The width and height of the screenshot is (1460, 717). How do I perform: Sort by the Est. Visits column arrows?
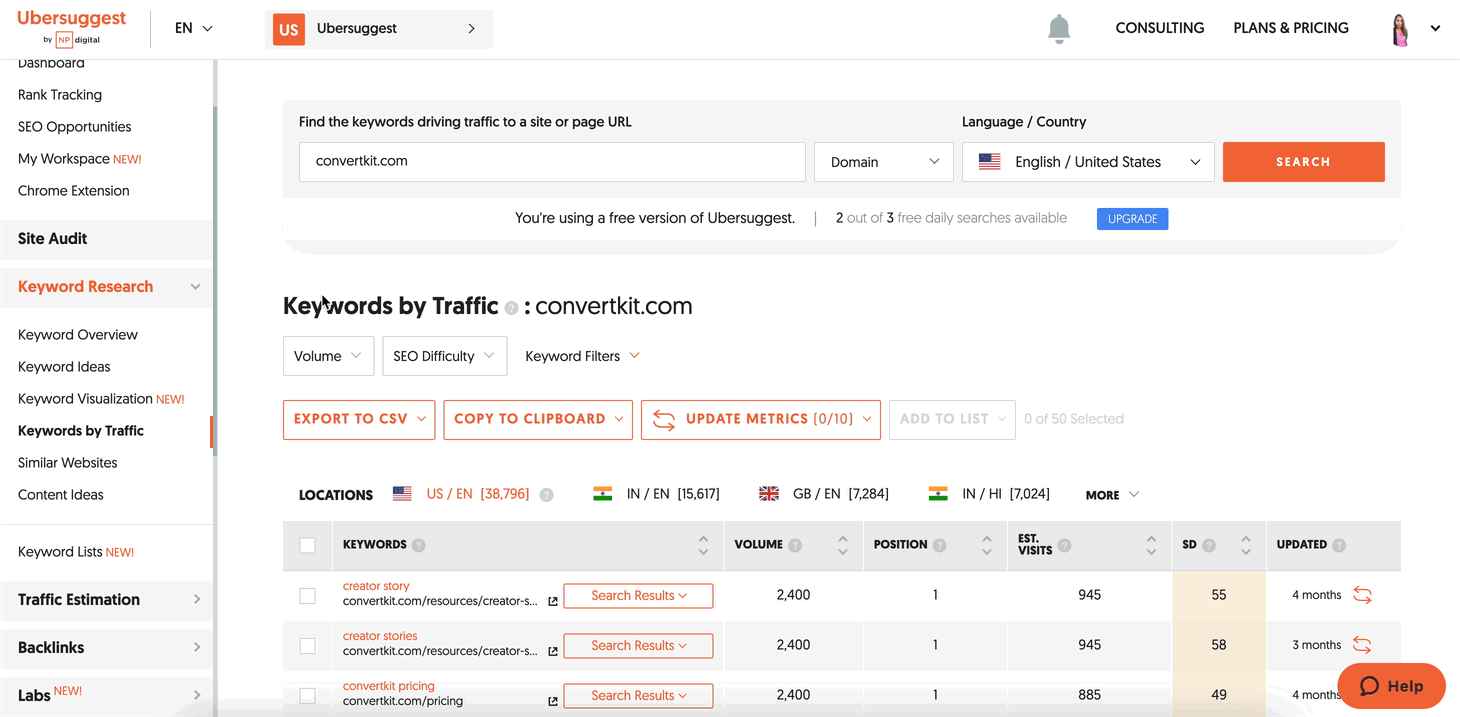point(1151,546)
